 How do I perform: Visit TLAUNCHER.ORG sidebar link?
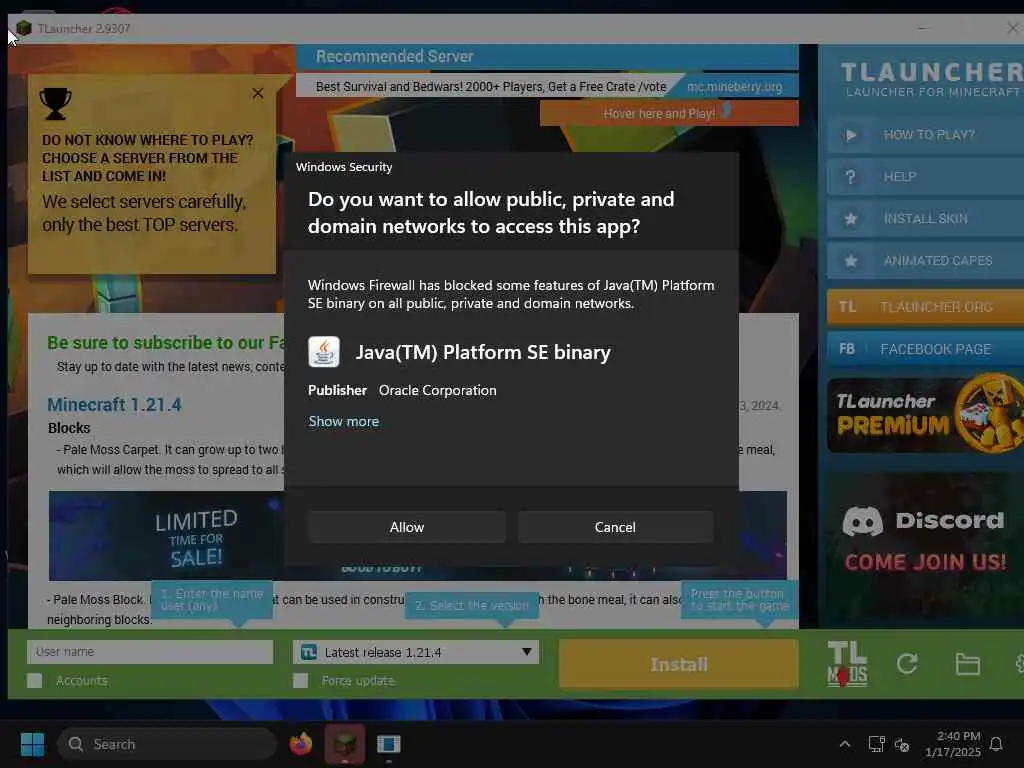click(x=925, y=307)
